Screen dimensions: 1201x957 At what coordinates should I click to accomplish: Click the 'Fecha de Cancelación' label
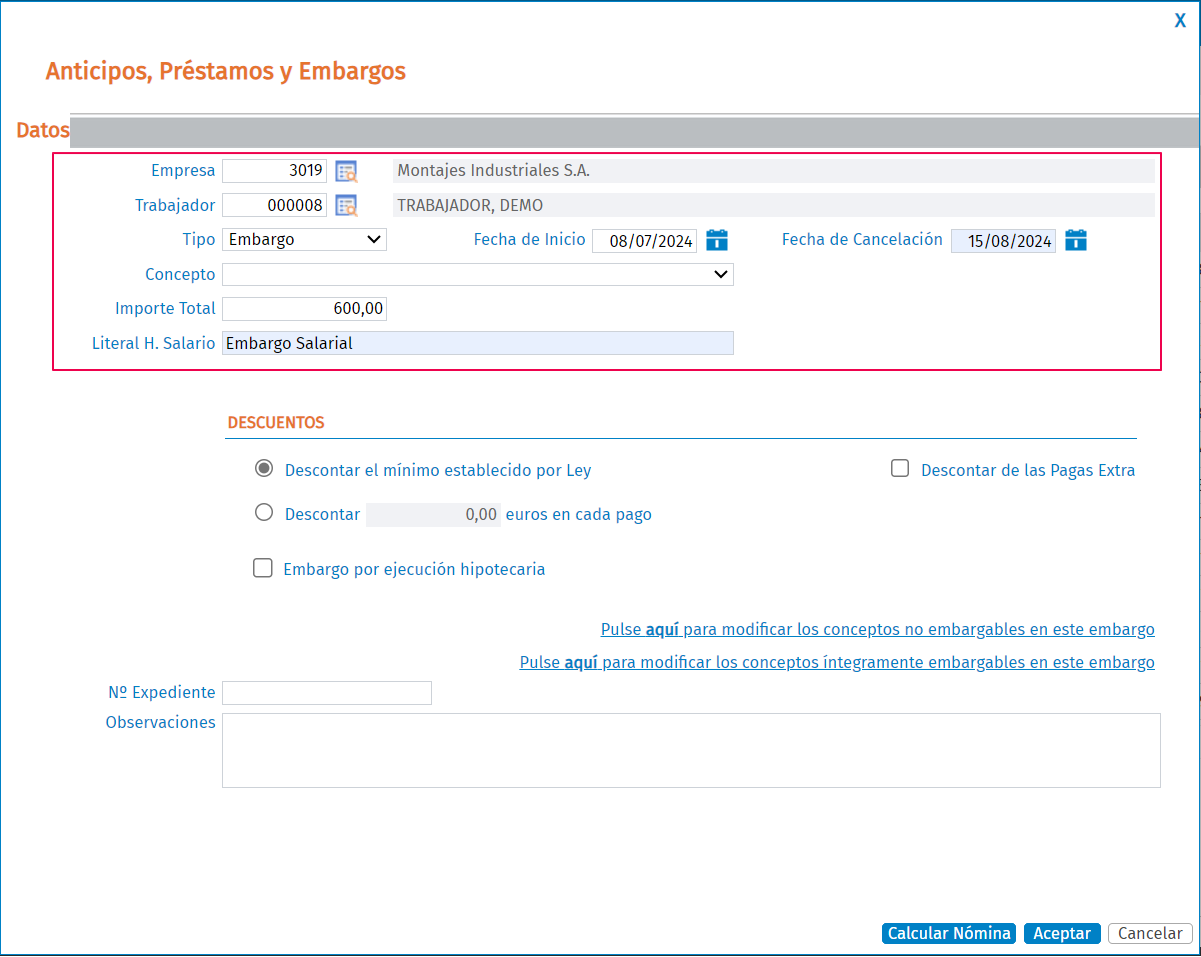(x=862, y=240)
